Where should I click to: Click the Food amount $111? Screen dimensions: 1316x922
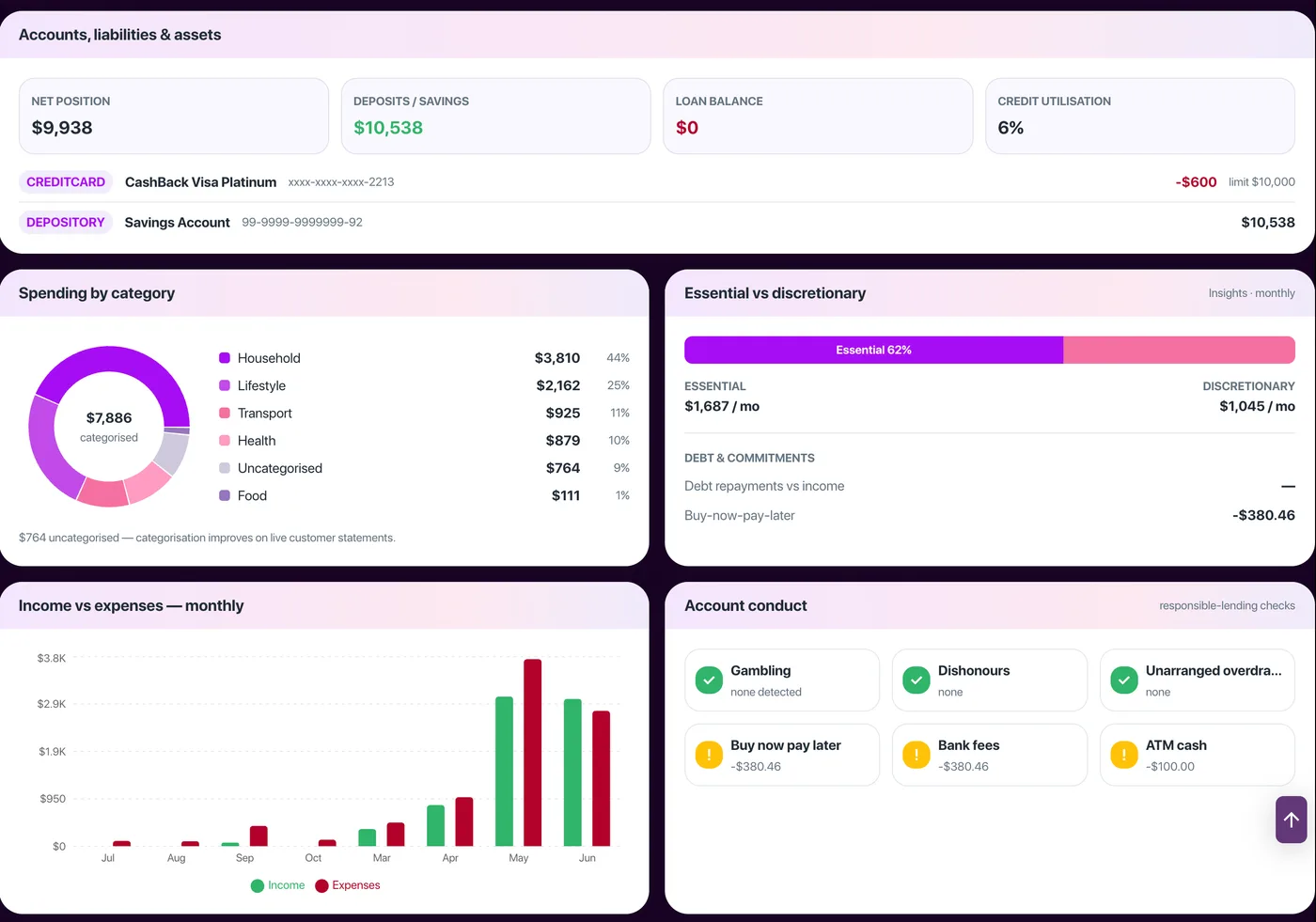566,495
